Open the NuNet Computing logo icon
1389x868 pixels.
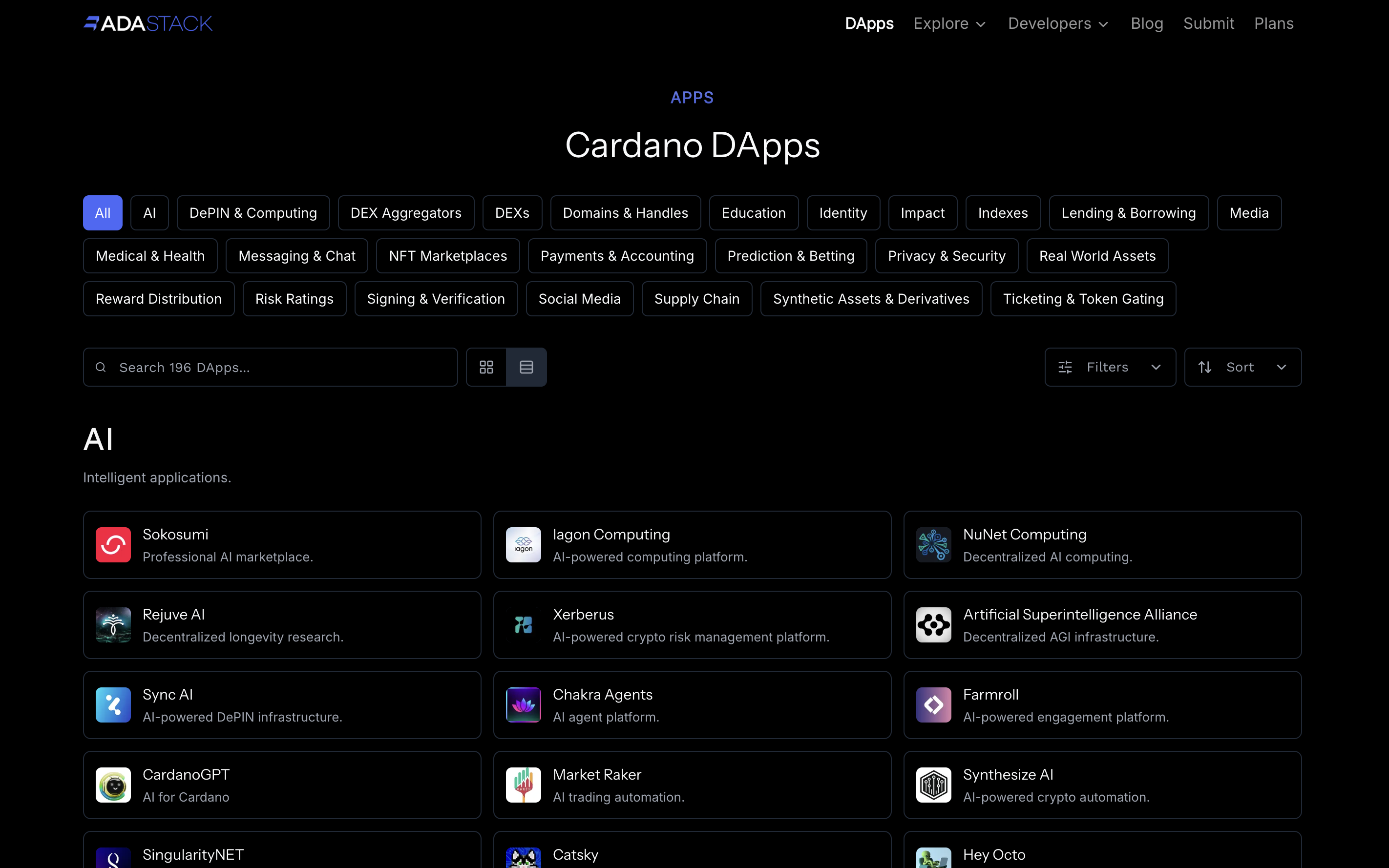[x=934, y=545]
